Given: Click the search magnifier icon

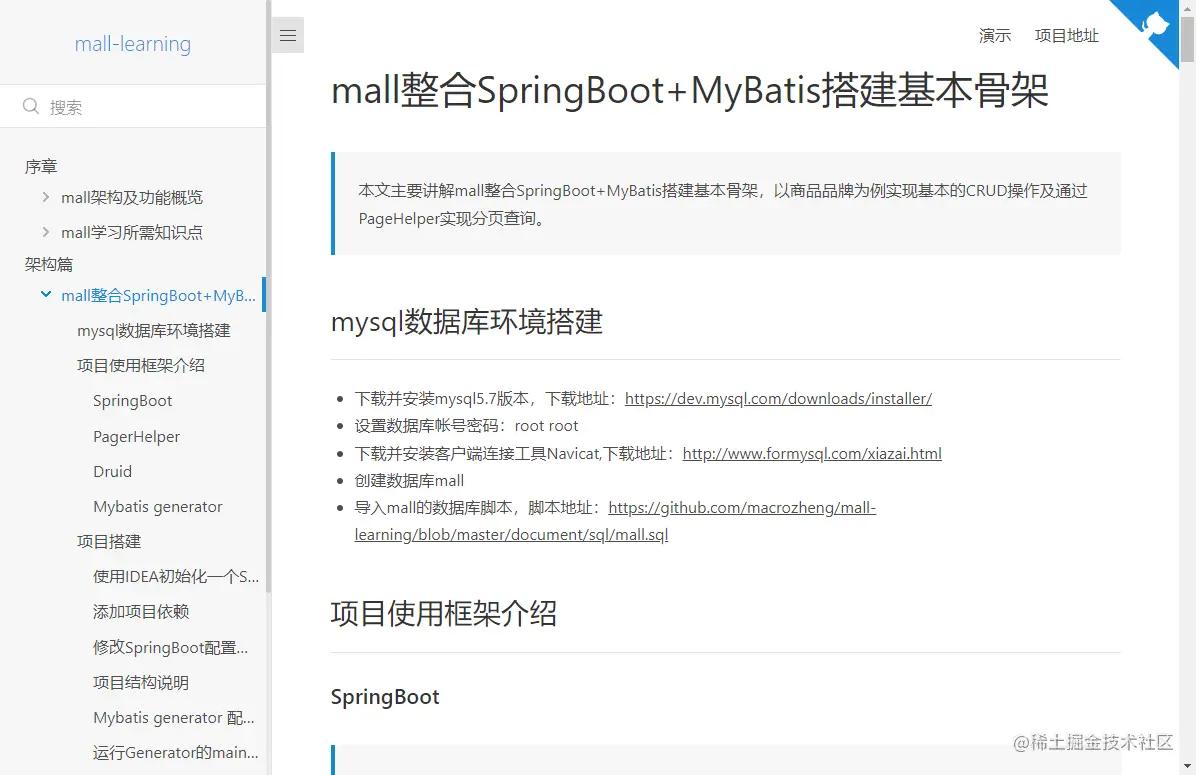Looking at the screenshot, I should click(31, 106).
